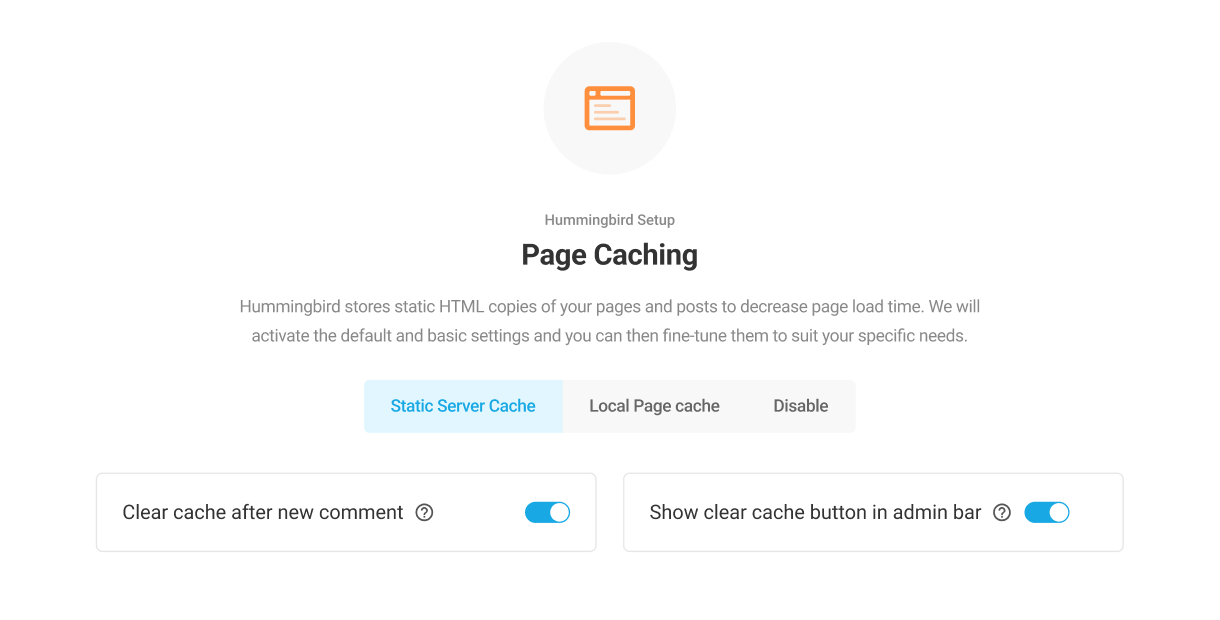The image size is (1220, 620).
Task: Click the "Hummingbird Setup" label
Action: click(609, 219)
